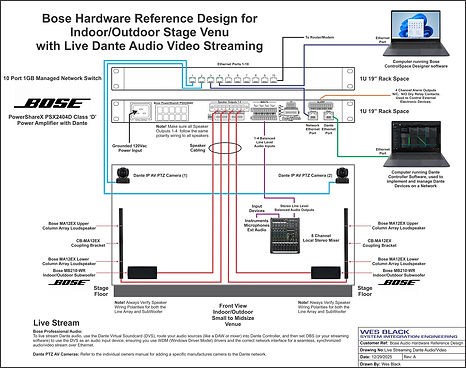Screen dimensions: 466x368
Task: Select the Dante PTZ Camera (1) image
Action: click(x=123, y=175)
